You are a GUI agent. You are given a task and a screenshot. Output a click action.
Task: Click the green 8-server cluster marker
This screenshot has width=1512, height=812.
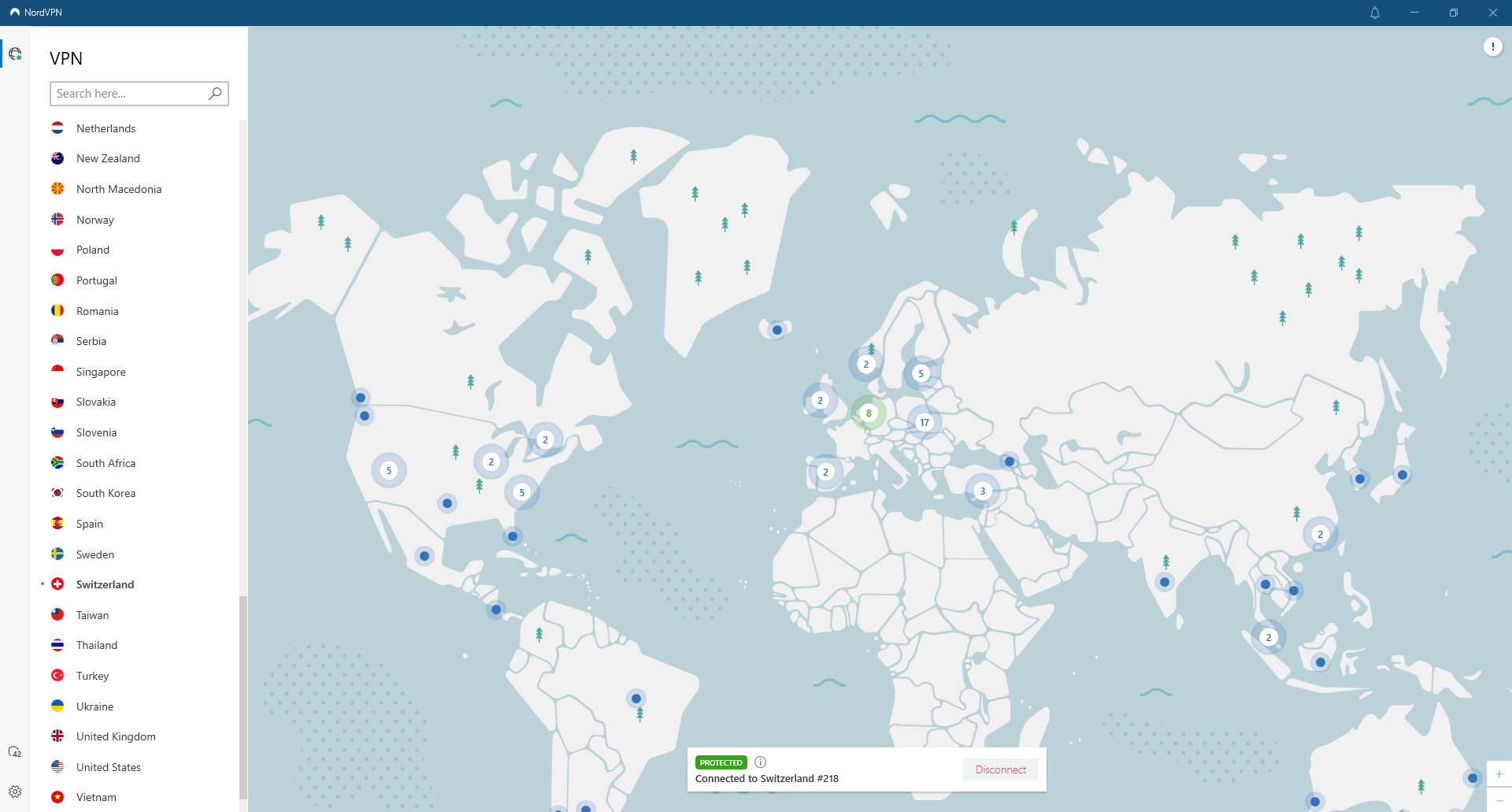pyautogui.click(x=869, y=413)
